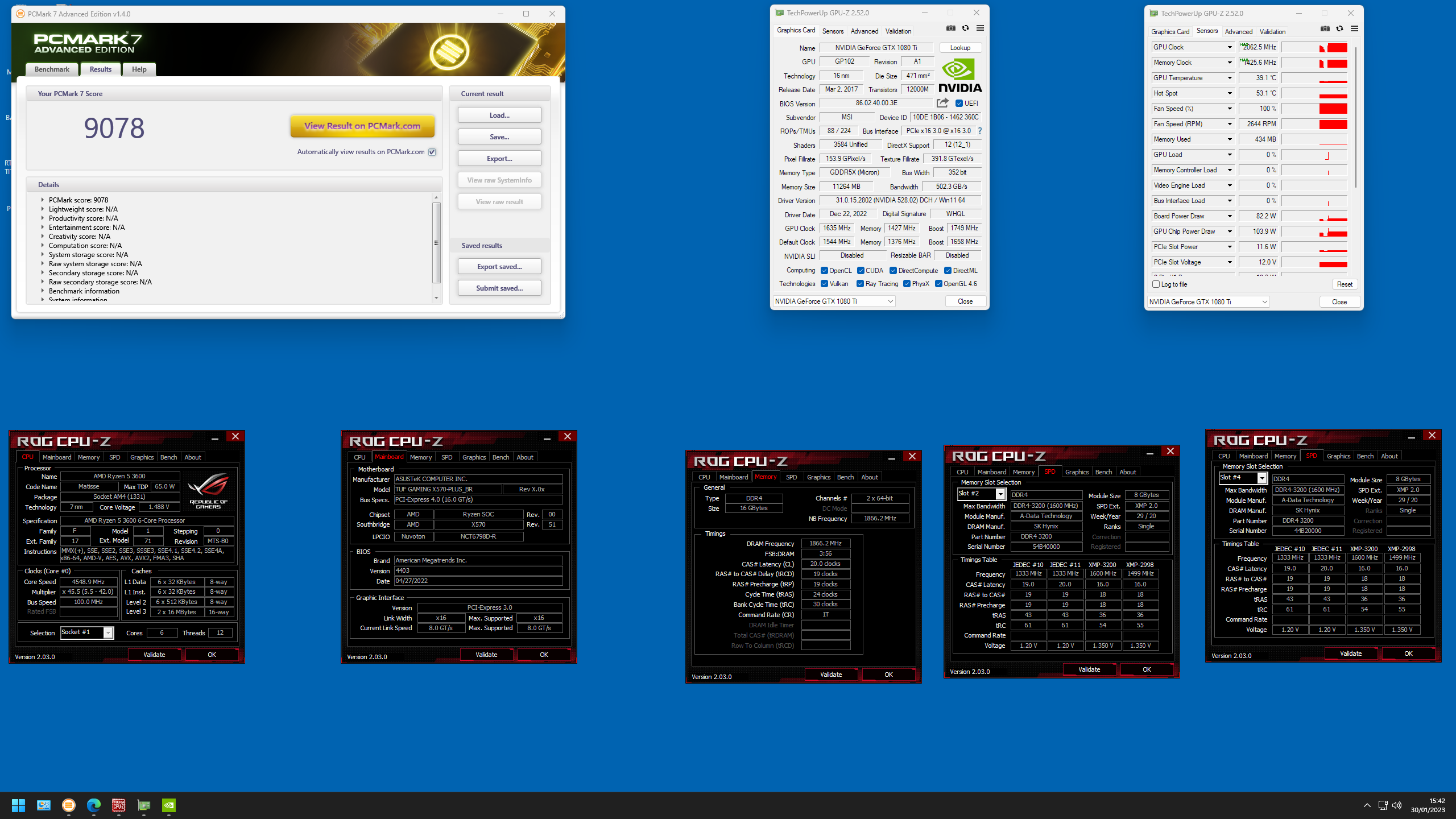Open the hamburger menu in GPU-Z Sensors window
1456x819 pixels.
1354,28
